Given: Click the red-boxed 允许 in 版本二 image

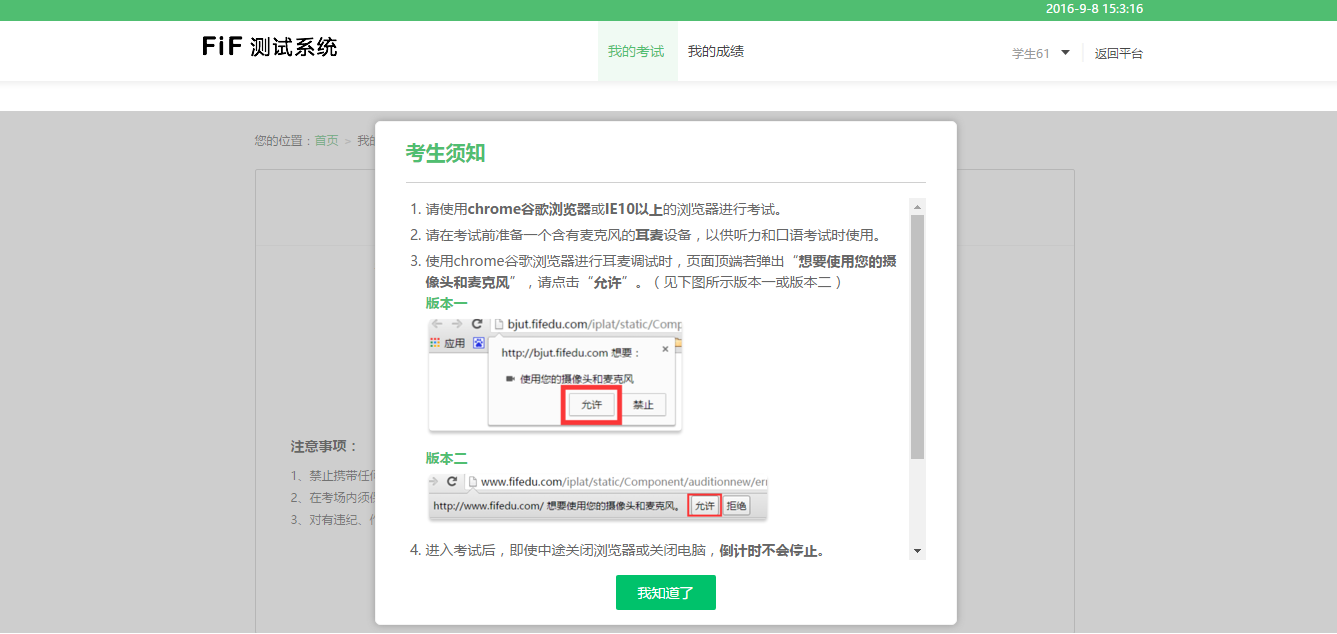Looking at the screenshot, I should tap(705, 506).
